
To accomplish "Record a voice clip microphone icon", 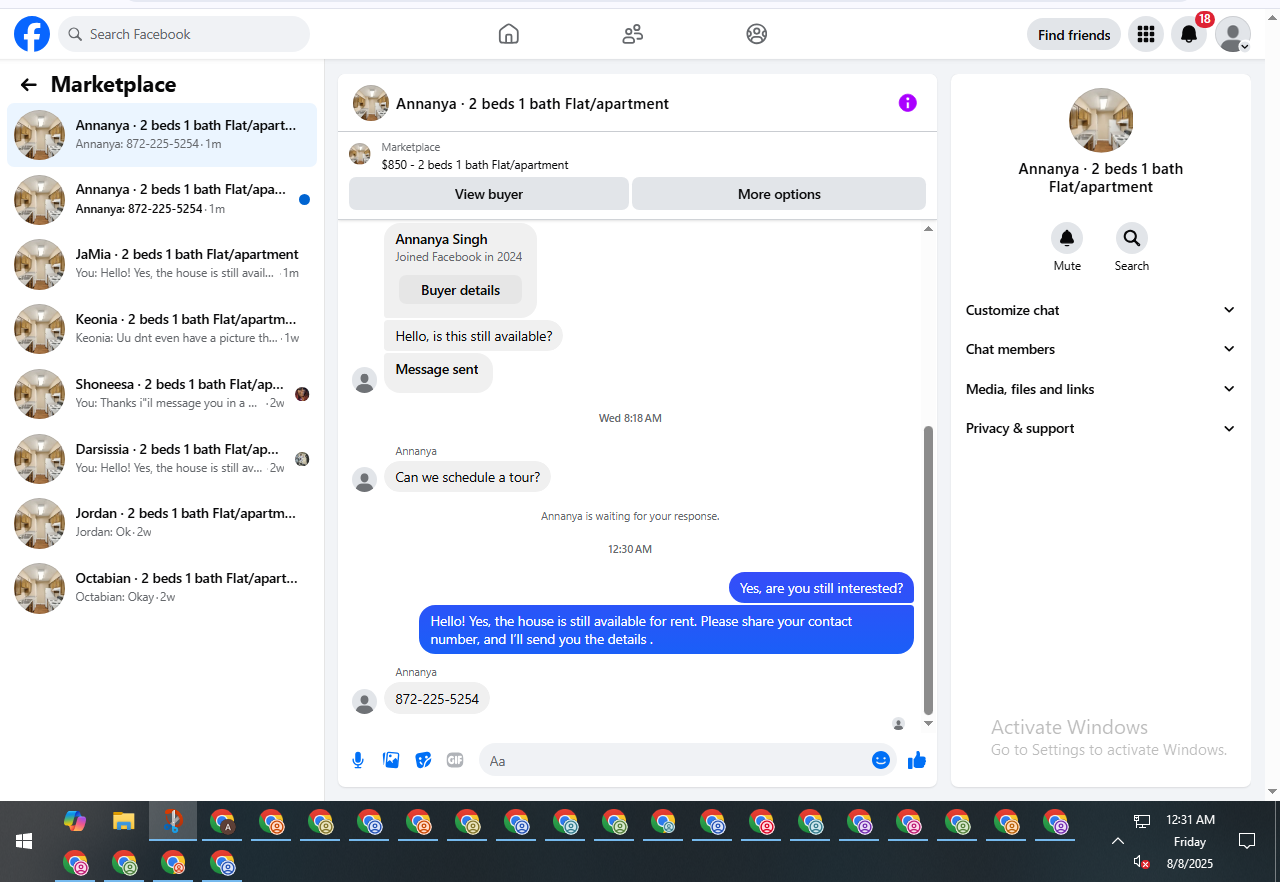I will 358,760.
